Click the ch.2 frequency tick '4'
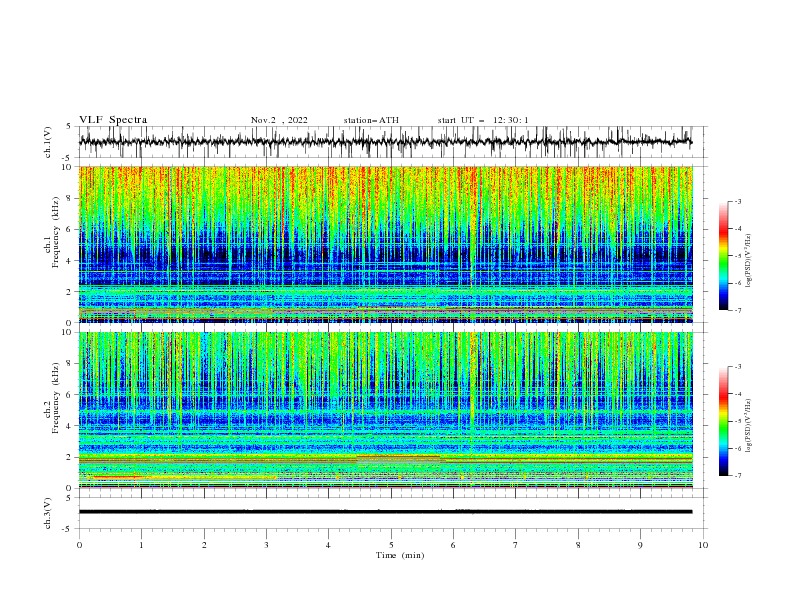 (70, 426)
